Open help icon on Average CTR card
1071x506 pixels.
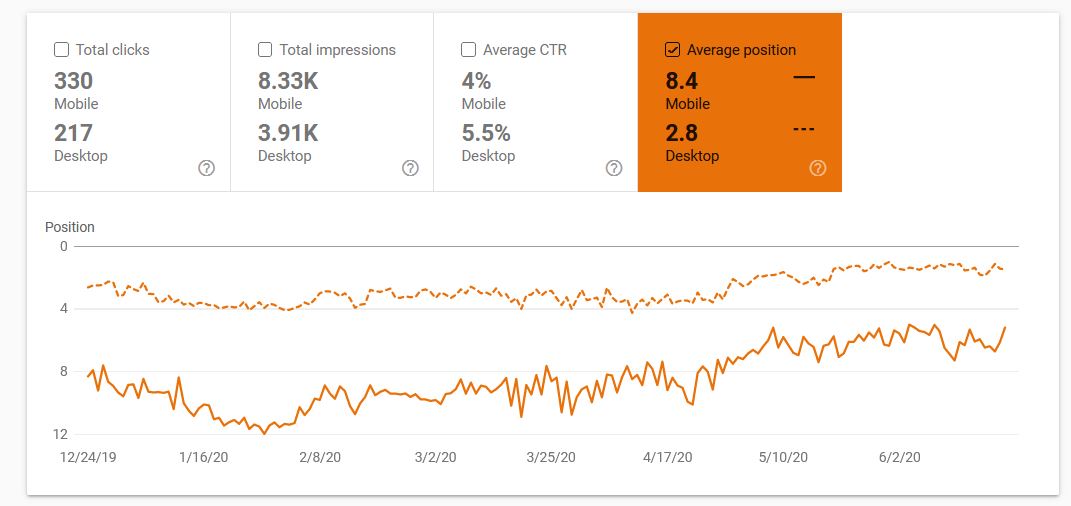click(614, 168)
